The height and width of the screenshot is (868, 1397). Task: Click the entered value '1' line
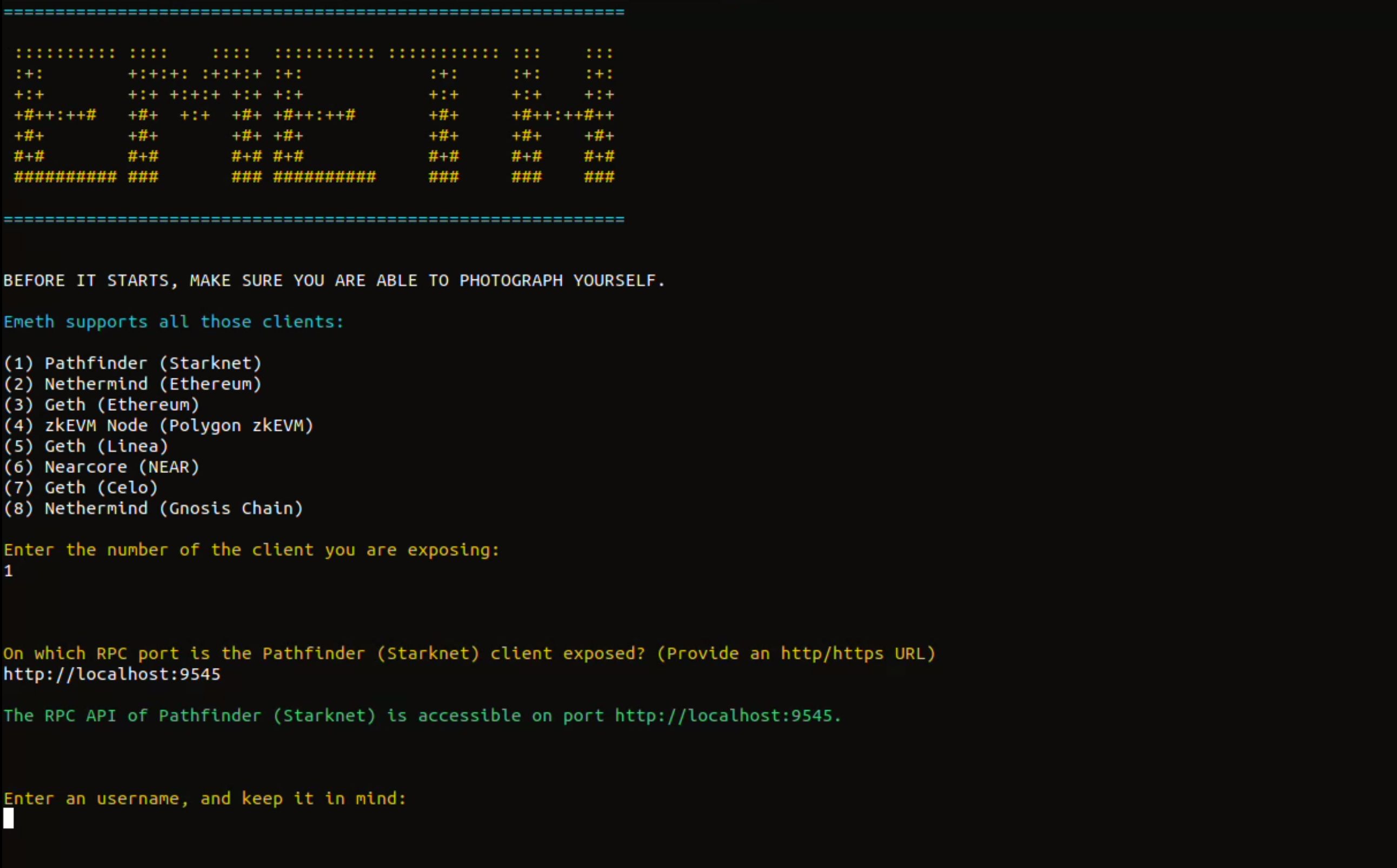click(8, 571)
